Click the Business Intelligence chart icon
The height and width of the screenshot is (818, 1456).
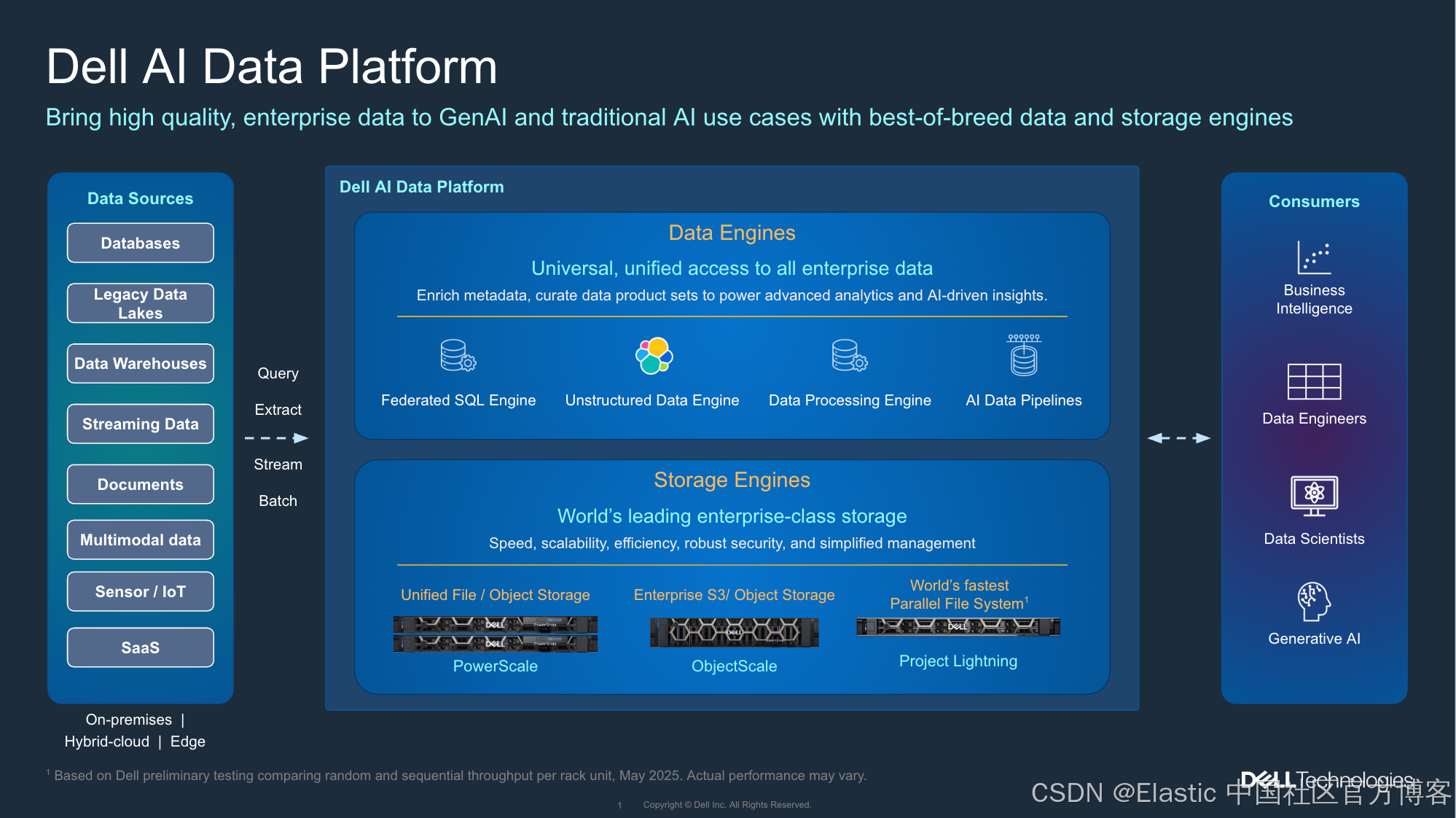tap(1314, 257)
